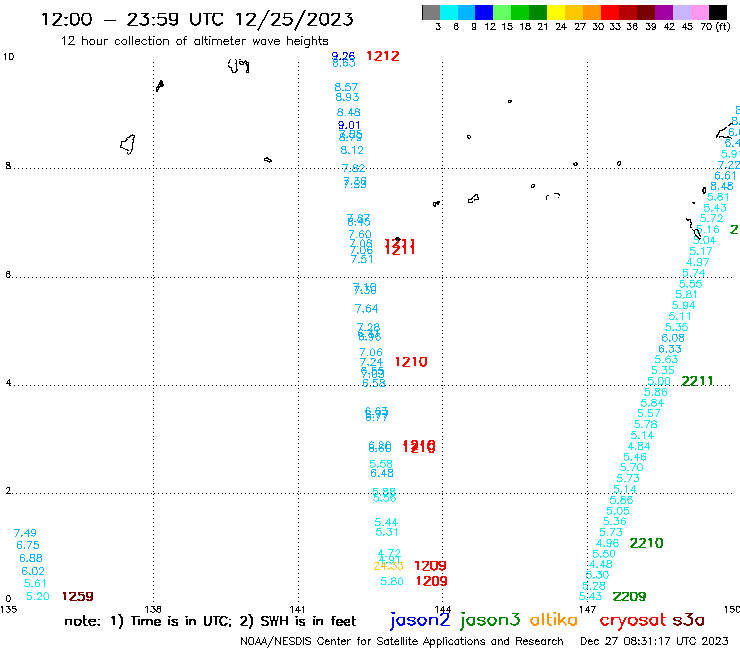Click the lavender 45 ft legend swatch
The width and height of the screenshot is (740, 650).
pyautogui.click(x=681, y=12)
